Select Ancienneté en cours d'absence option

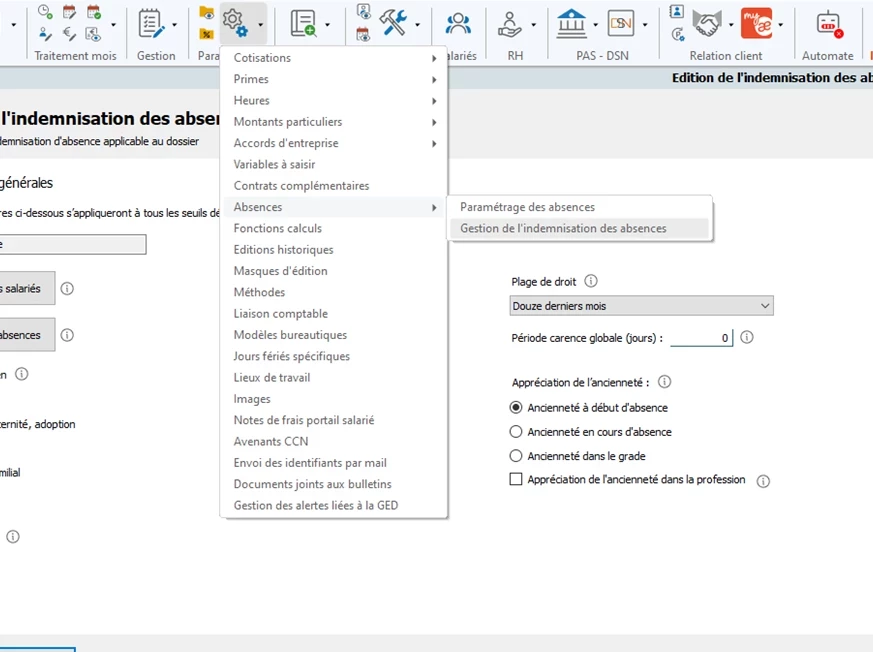[x=516, y=432]
